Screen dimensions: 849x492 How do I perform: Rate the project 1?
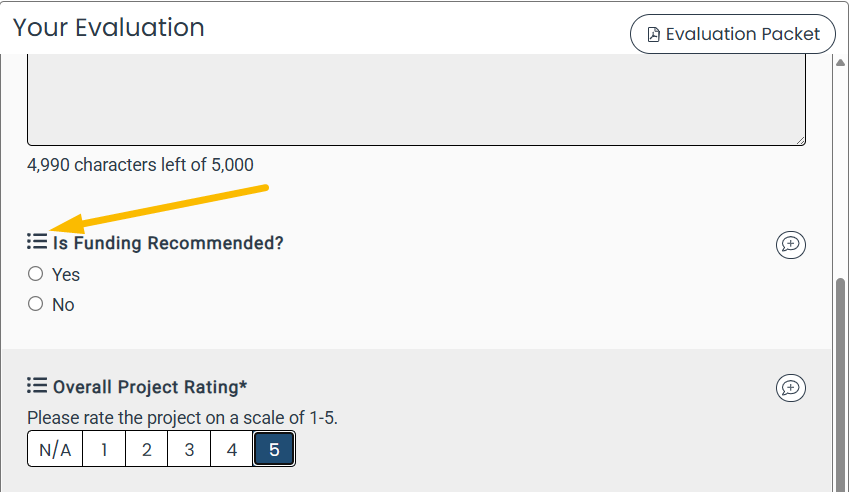click(x=104, y=450)
